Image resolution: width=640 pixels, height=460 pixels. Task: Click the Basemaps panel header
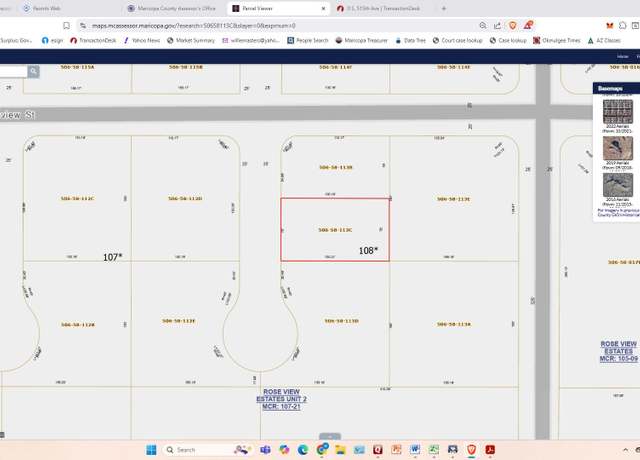[x=616, y=88]
